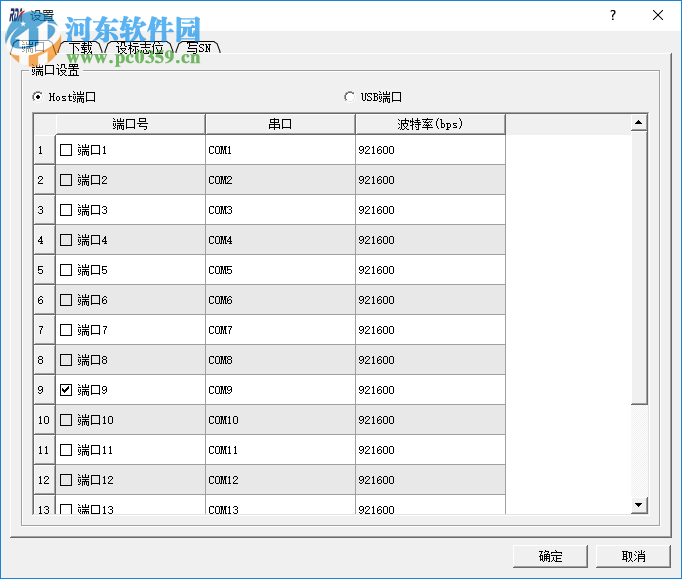
Task: Click the help question mark button
Action: (x=613, y=16)
